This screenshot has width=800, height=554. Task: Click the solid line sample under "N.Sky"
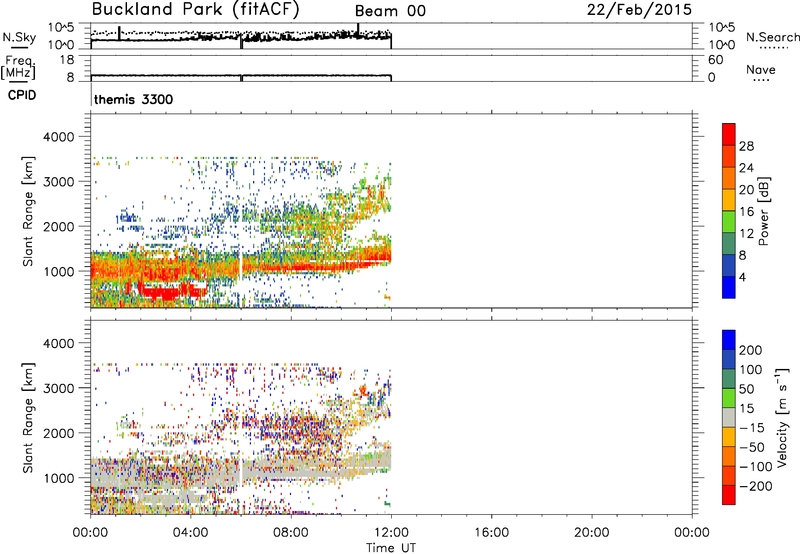tap(18, 47)
